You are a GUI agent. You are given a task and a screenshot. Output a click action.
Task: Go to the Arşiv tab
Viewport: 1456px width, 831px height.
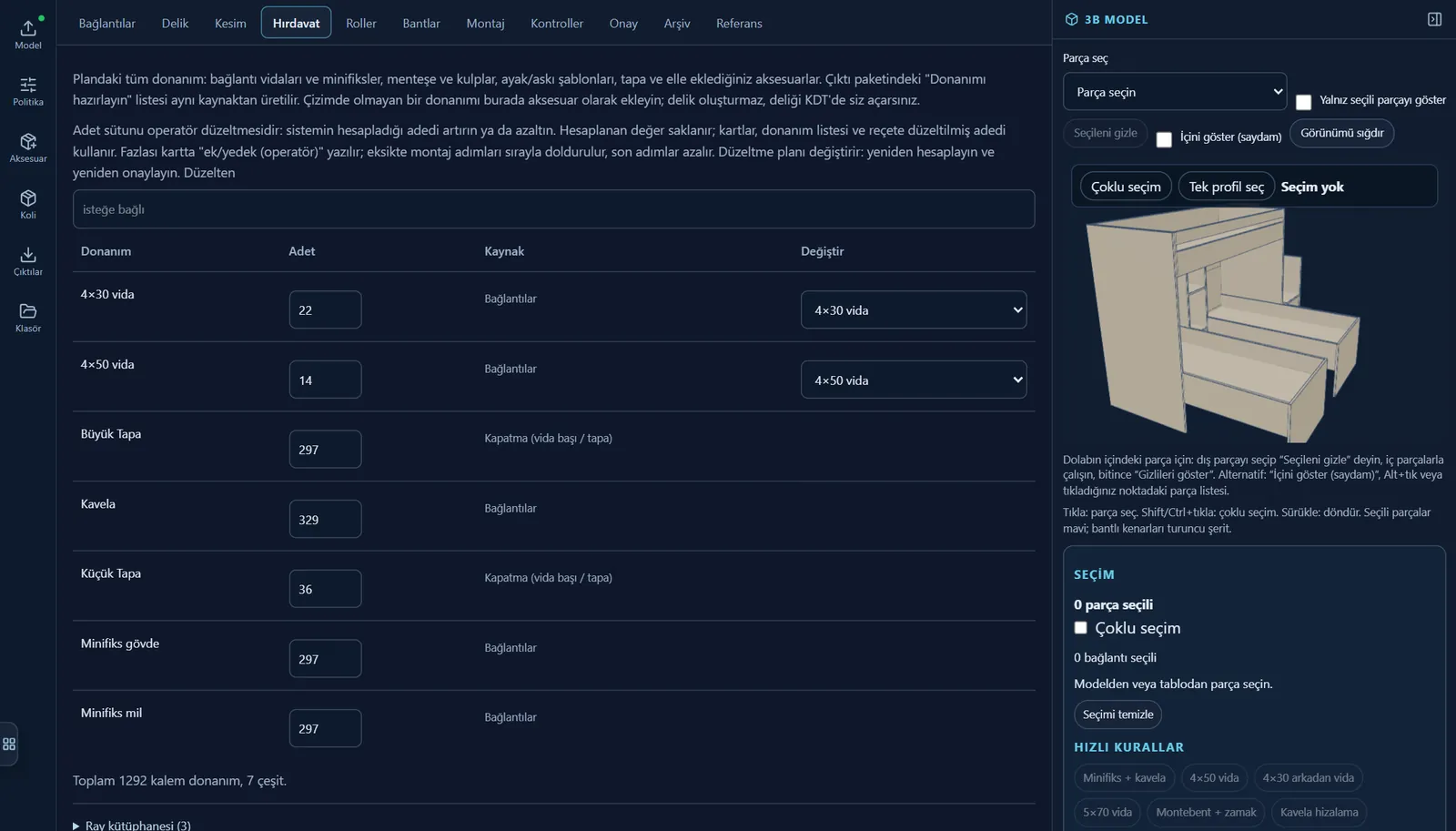pos(676,23)
